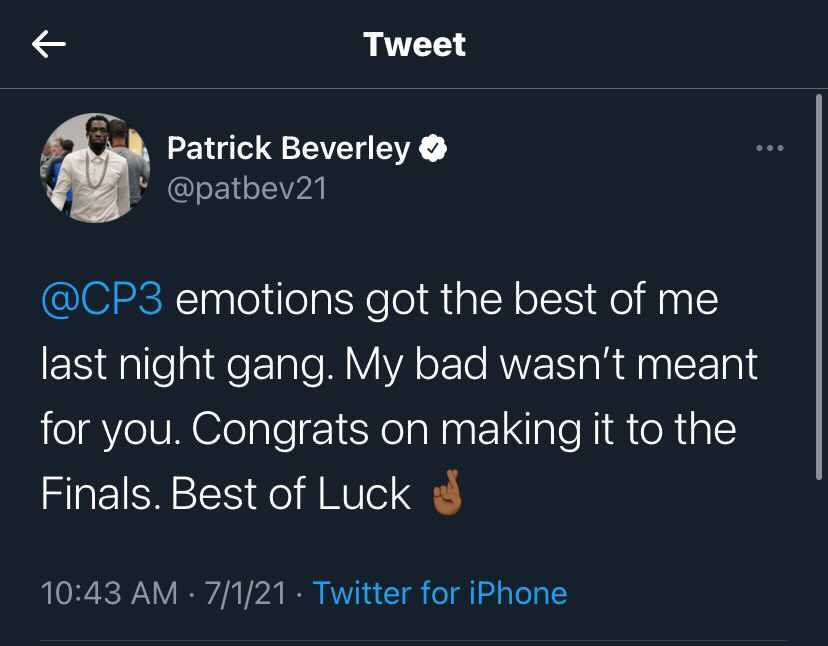Image resolution: width=828 pixels, height=646 pixels.
Task: Click the crossed fingers emoji
Action: (446, 495)
